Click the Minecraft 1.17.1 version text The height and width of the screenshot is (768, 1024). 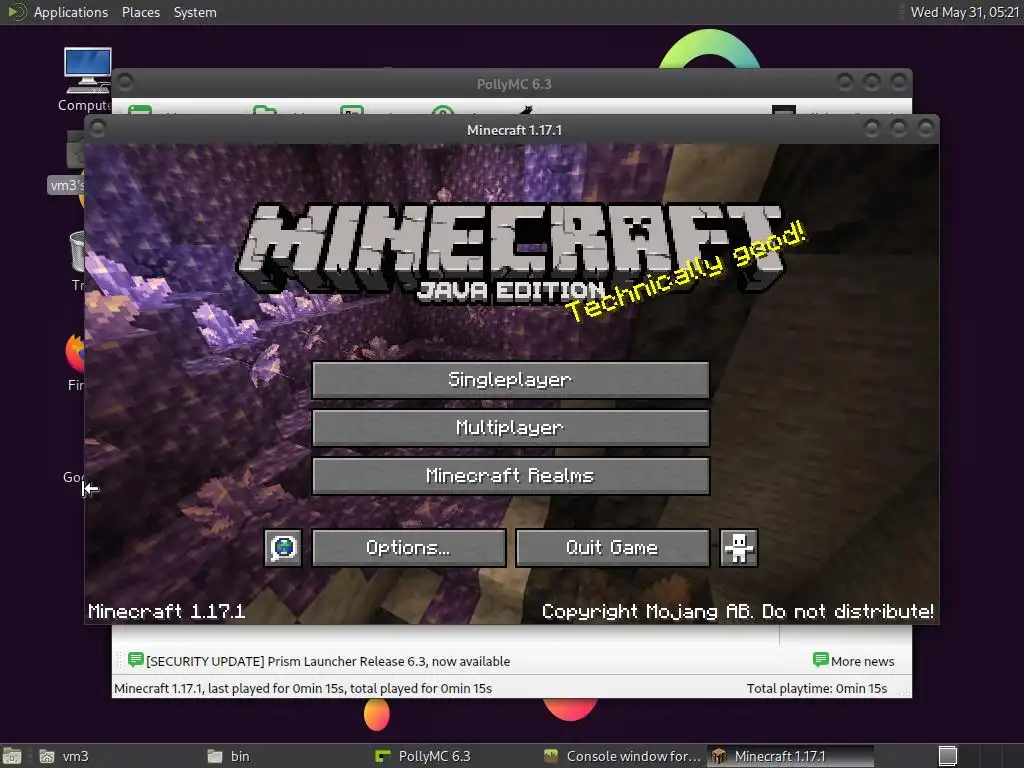[167, 611]
